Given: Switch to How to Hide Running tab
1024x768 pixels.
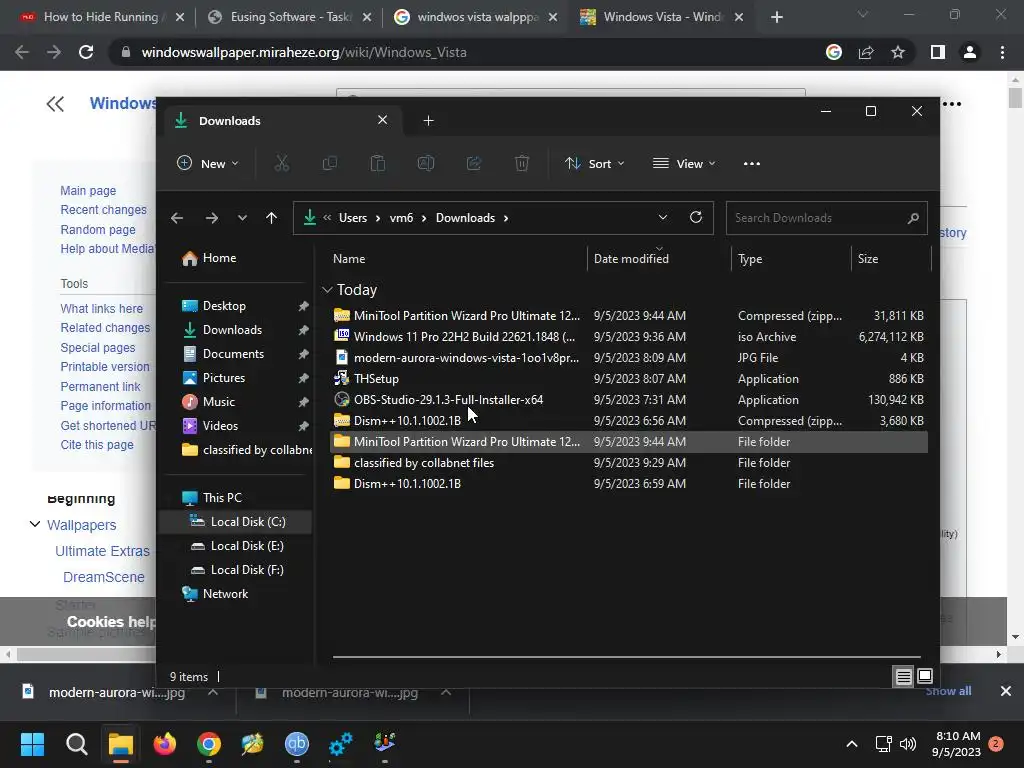Looking at the screenshot, I should tap(101, 17).
